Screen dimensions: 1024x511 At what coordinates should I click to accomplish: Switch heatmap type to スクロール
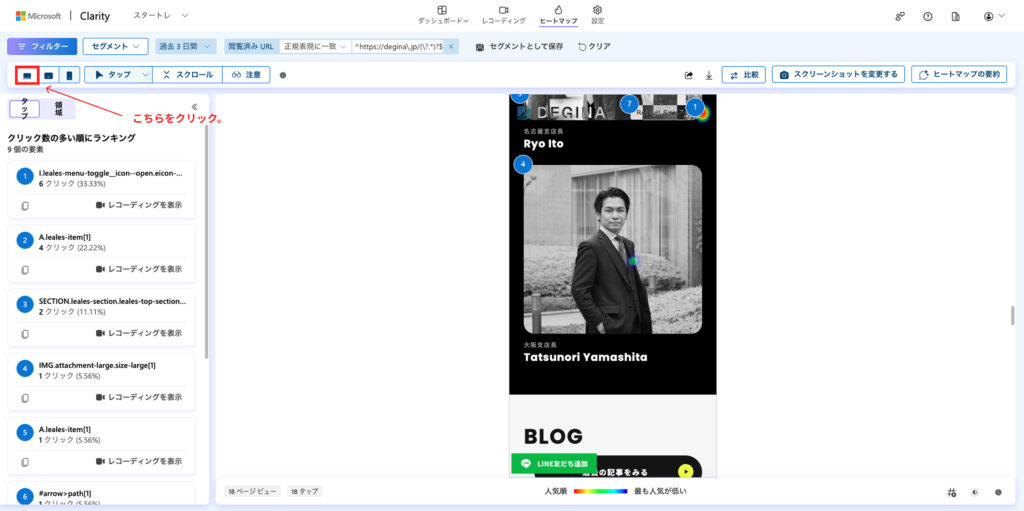pyautogui.click(x=187, y=75)
